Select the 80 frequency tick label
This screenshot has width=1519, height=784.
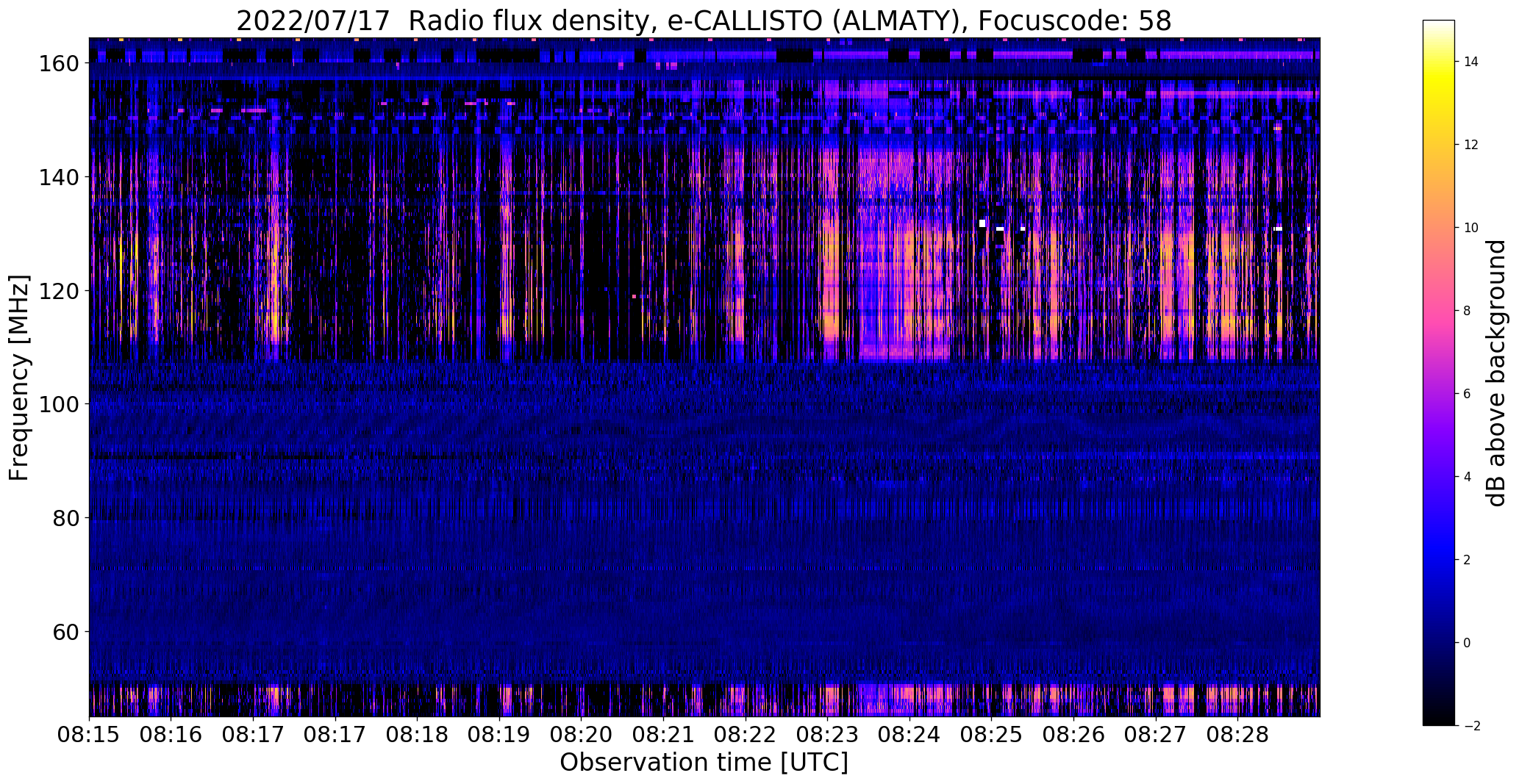pos(66,518)
